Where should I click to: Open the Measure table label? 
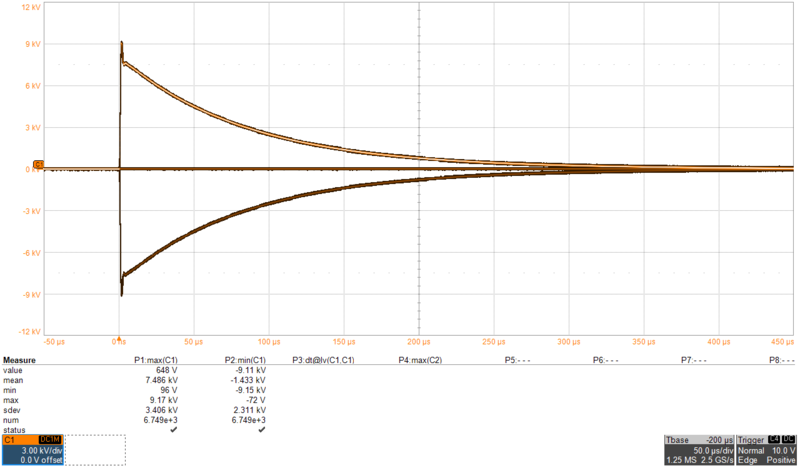[19, 359]
